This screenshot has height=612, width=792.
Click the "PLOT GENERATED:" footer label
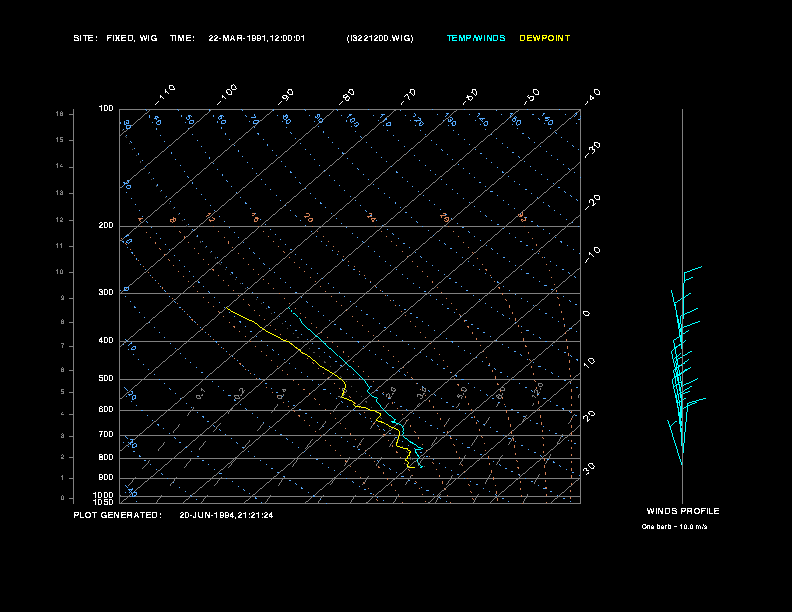118,515
